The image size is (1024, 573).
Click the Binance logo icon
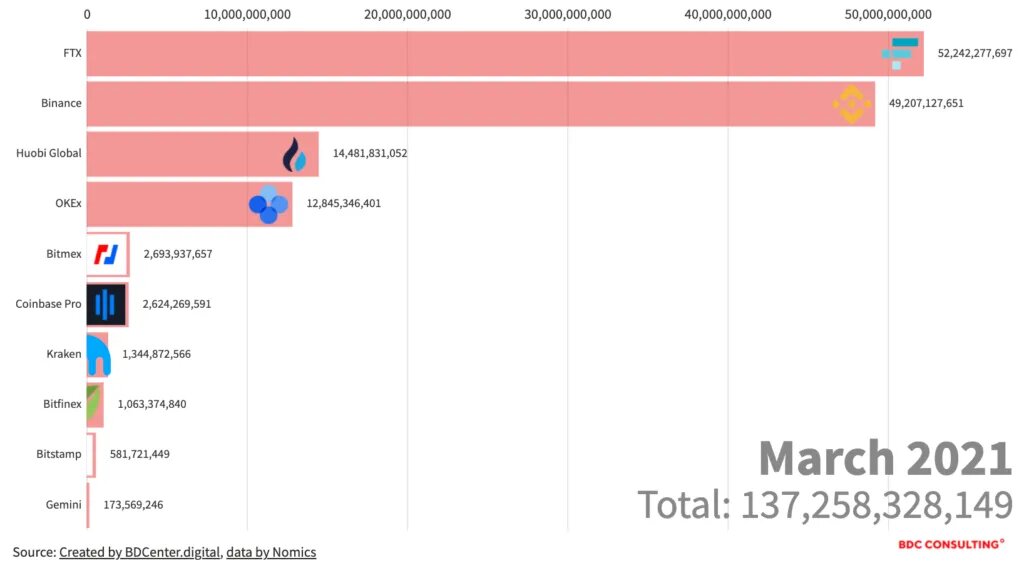[x=851, y=104]
